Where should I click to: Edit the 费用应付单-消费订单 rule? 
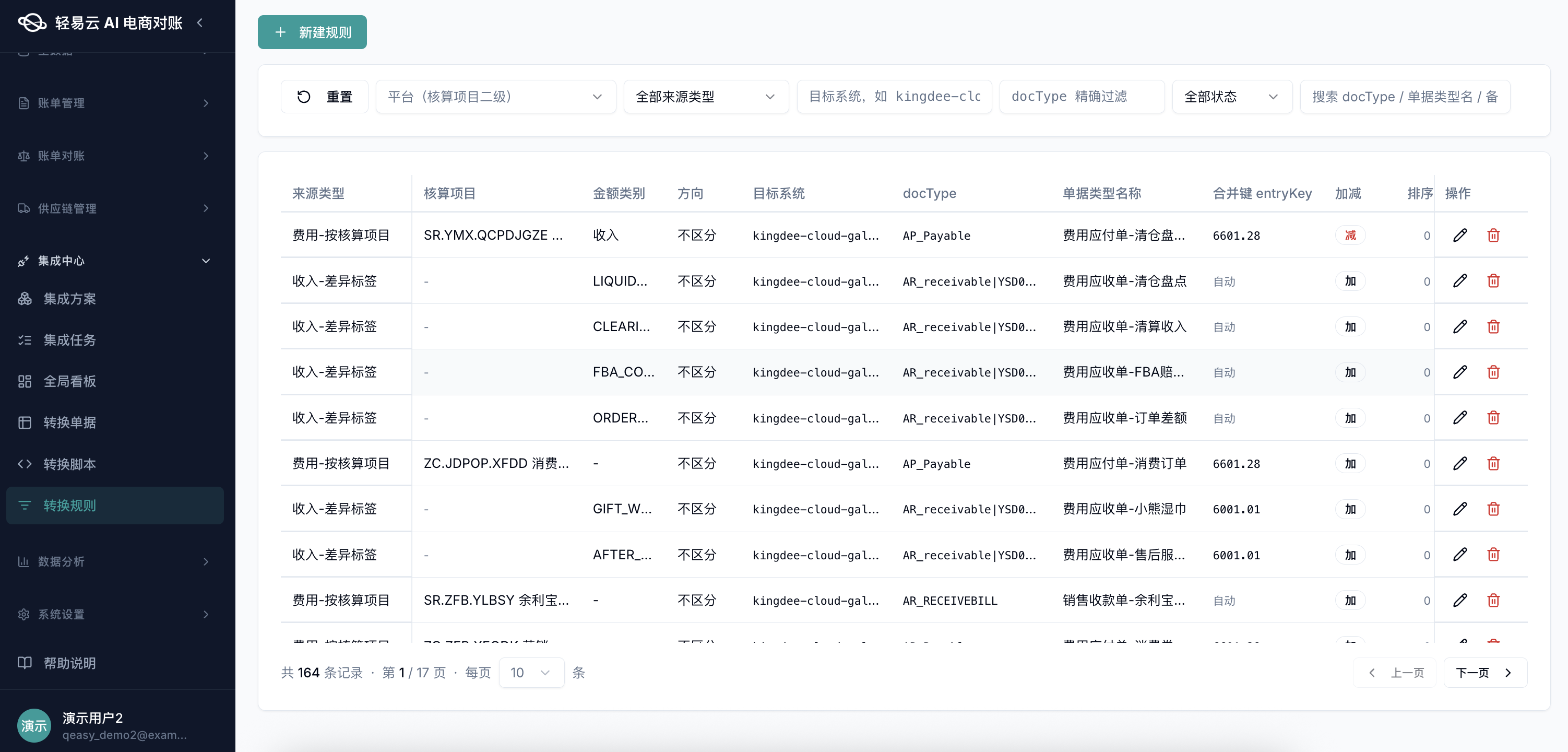tap(1459, 463)
